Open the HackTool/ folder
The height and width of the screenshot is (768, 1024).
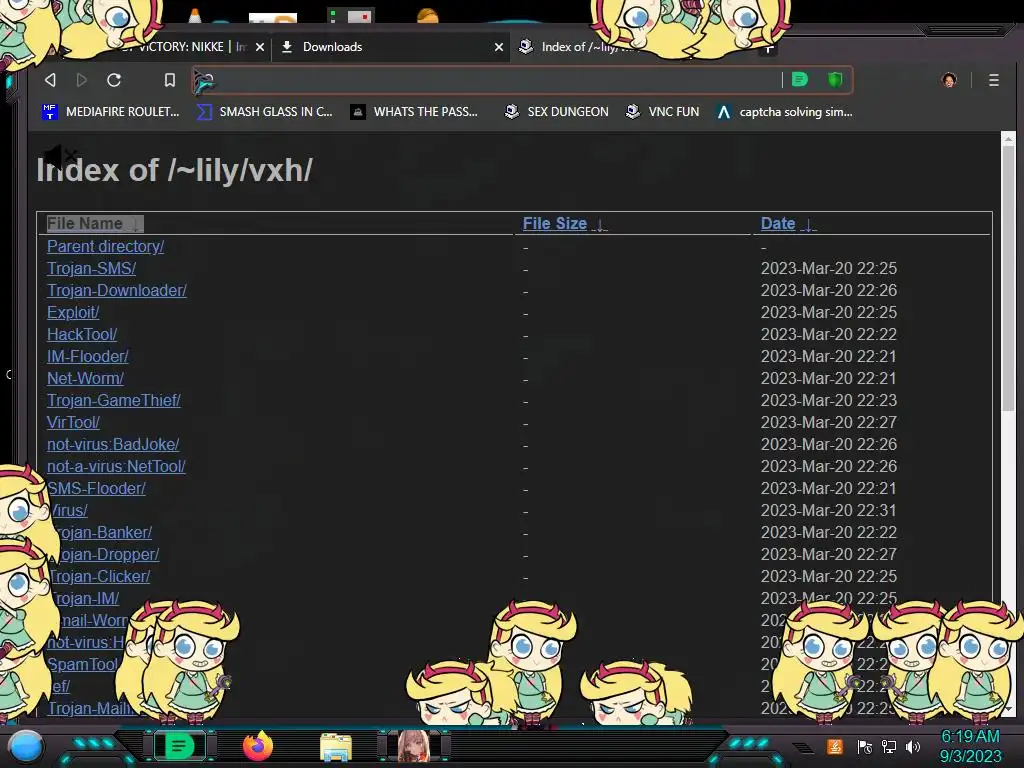(82, 334)
